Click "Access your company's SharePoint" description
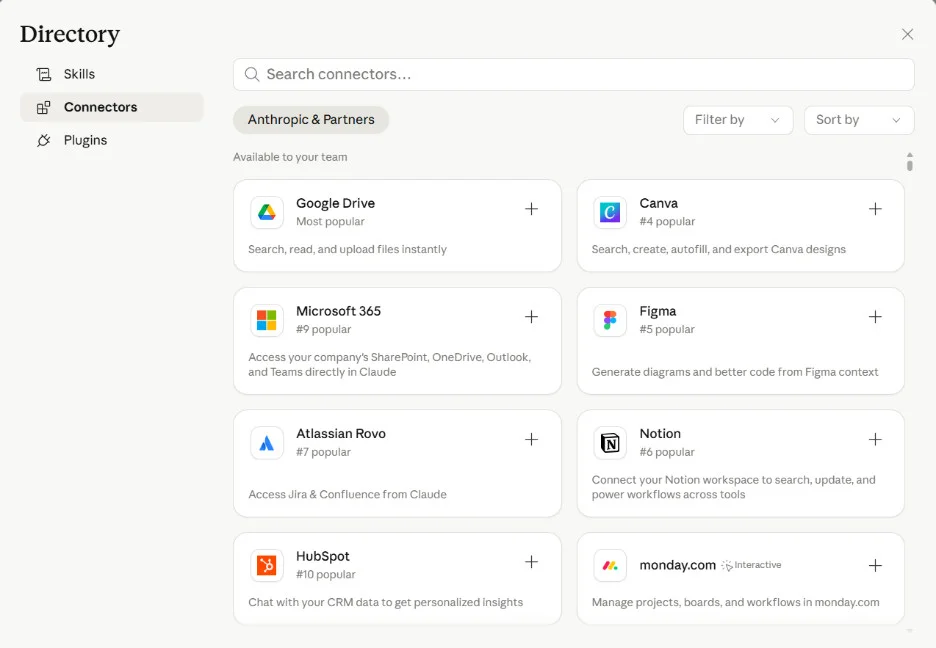 pos(390,365)
